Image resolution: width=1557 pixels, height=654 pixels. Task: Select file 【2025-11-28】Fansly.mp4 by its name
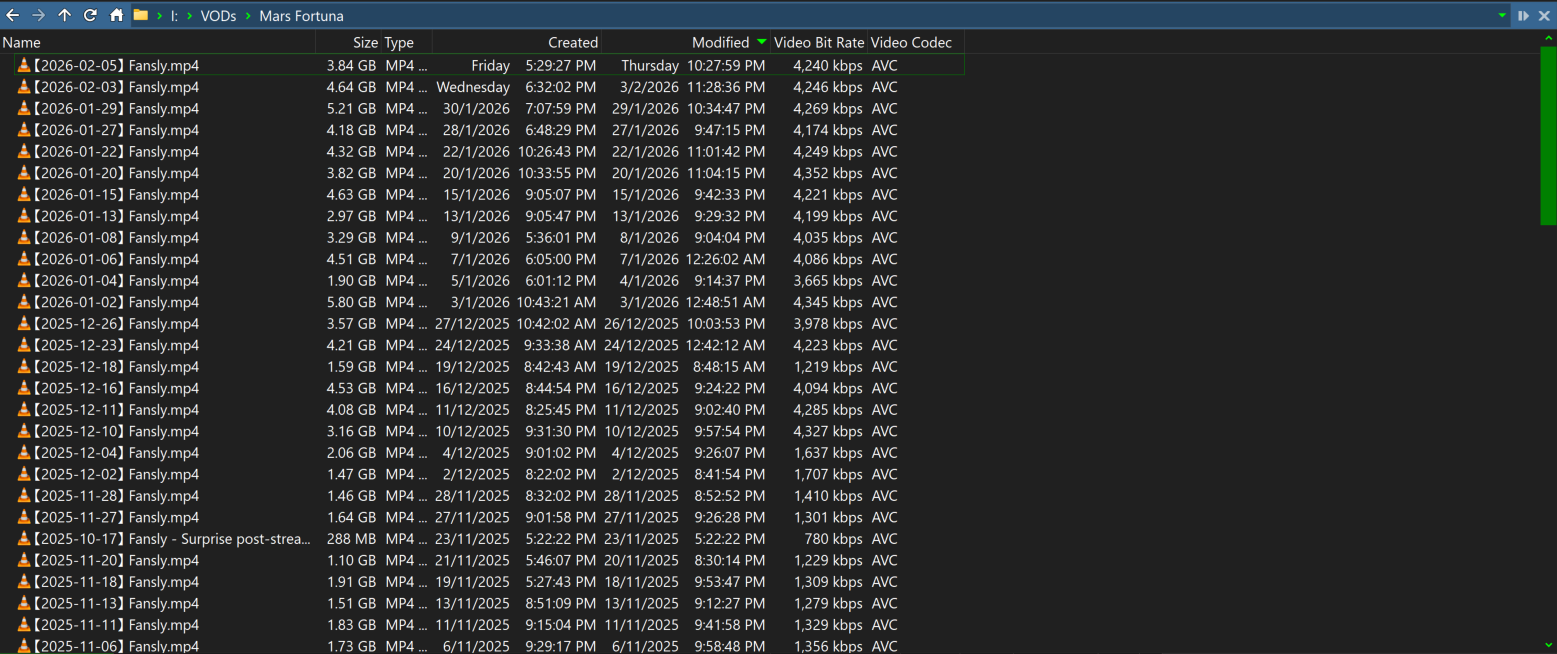[116, 496]
